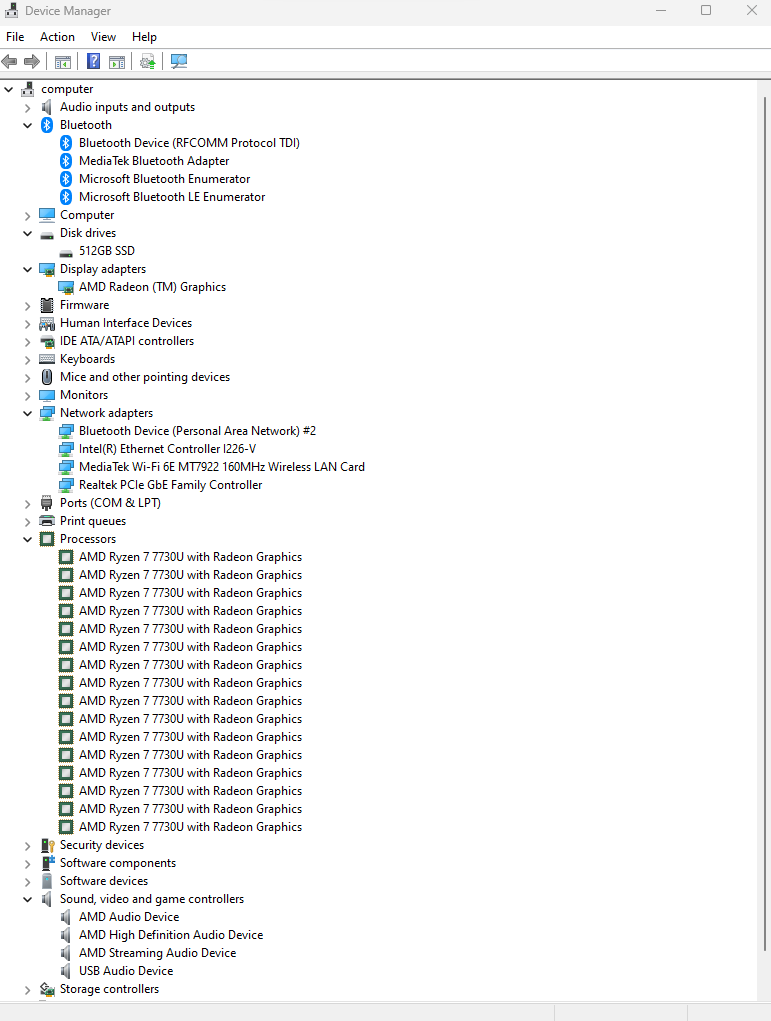Expand the Software devices category
The image size is (771, 1021).
click(27, 882)
